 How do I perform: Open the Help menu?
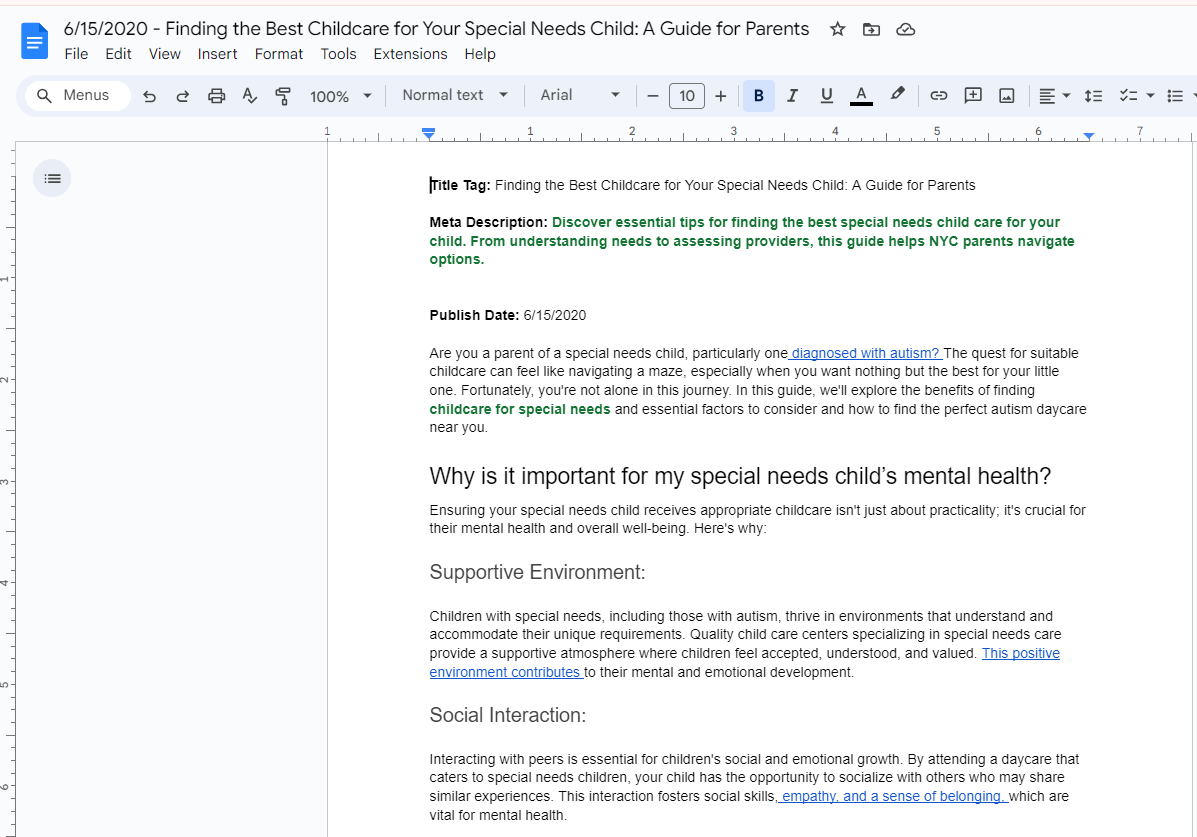[479, 54]
